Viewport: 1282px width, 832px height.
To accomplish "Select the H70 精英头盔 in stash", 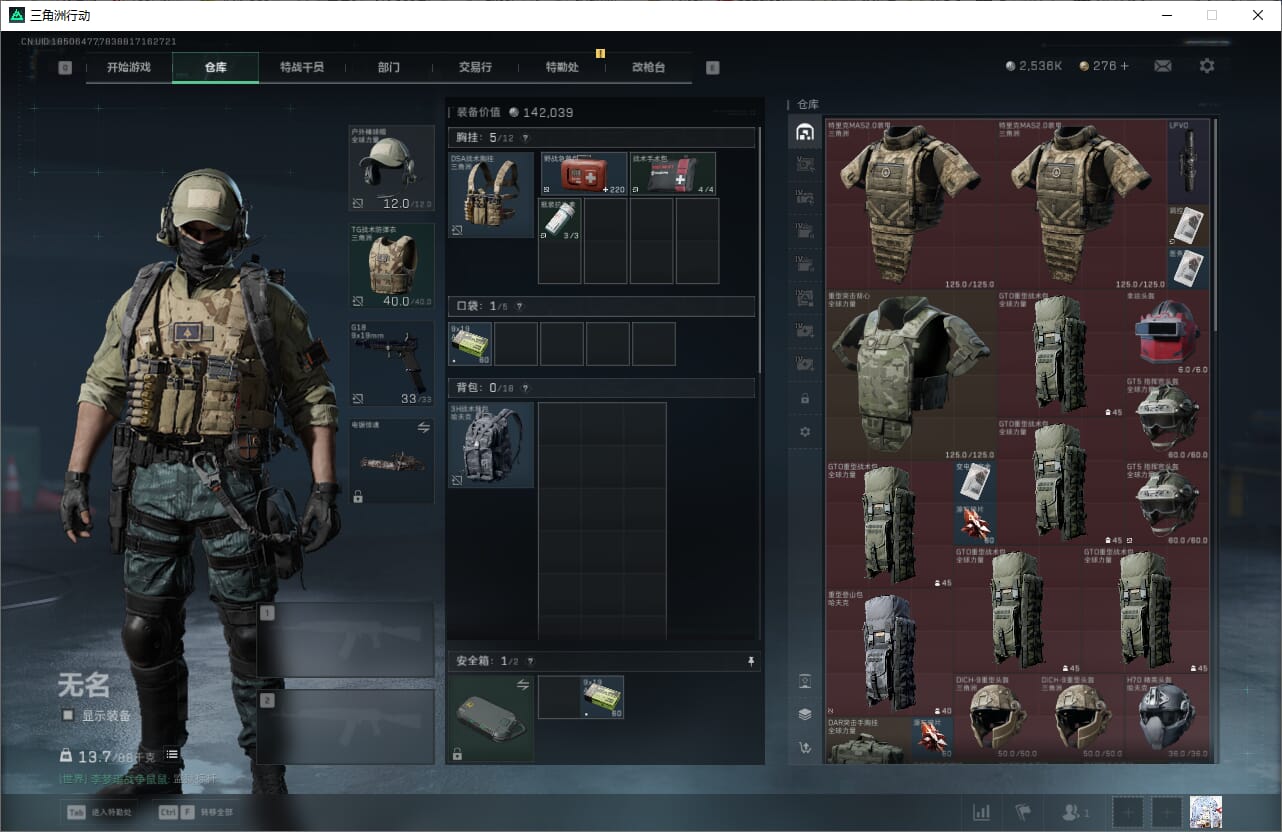I will [1167, 716].
